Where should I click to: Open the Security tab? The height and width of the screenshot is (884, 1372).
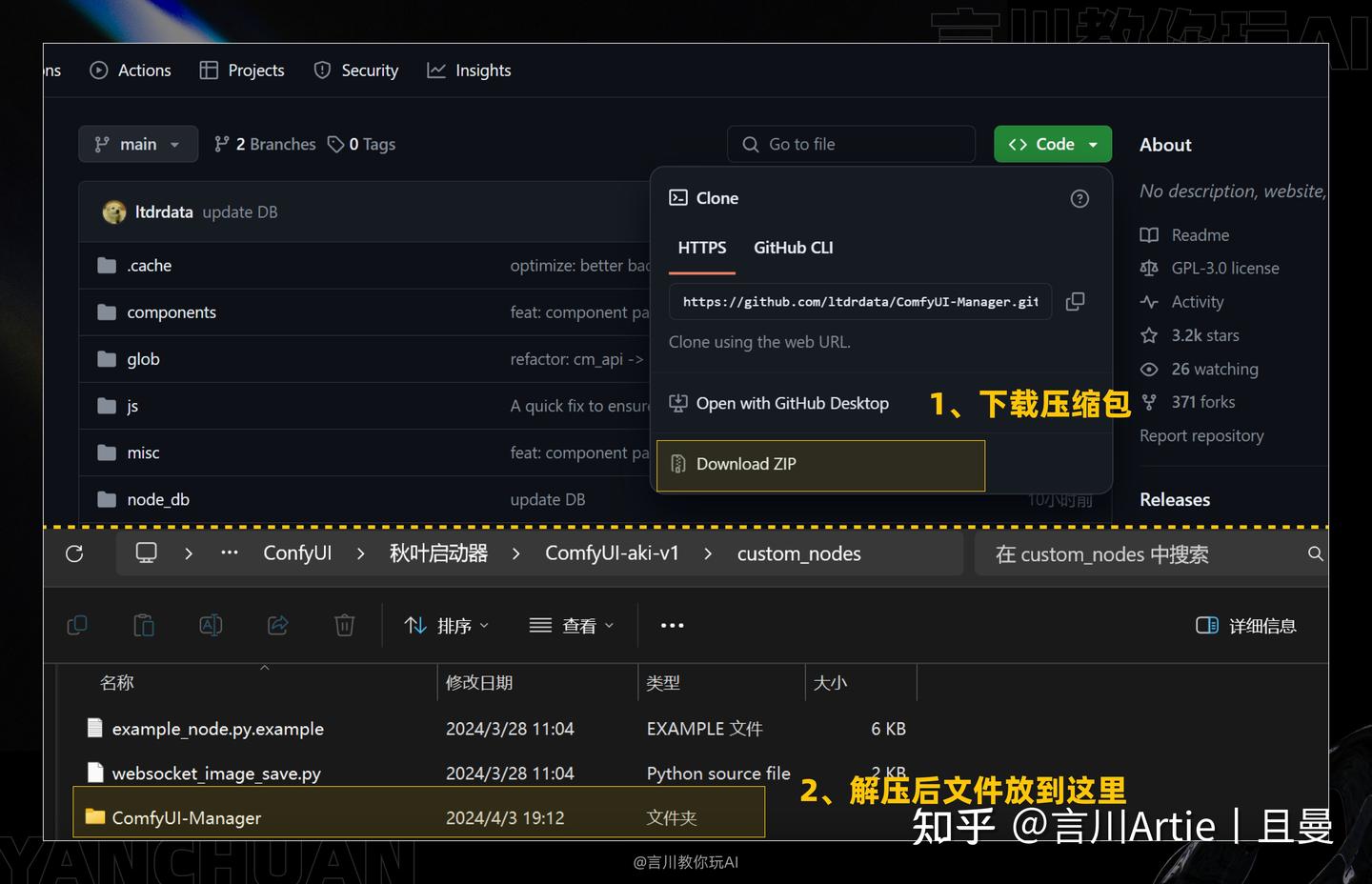coord(356,70)
